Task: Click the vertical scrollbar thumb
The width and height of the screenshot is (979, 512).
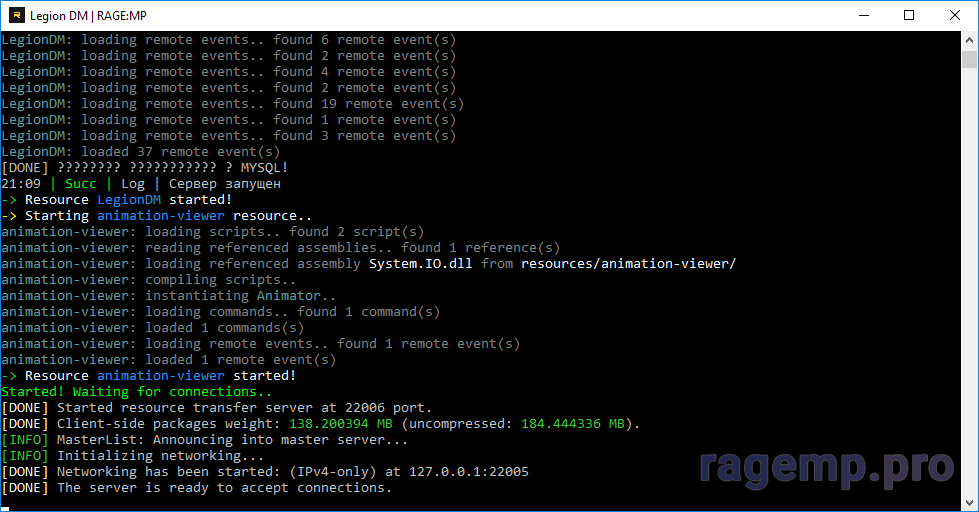Action: click(x=969, y=59)
